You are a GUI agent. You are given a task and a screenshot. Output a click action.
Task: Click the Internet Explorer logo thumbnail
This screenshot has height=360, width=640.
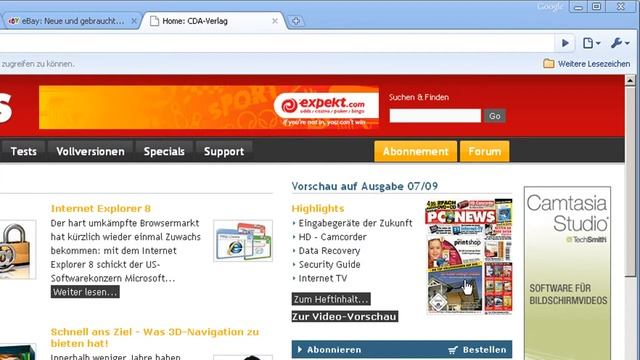click(243, 241)
